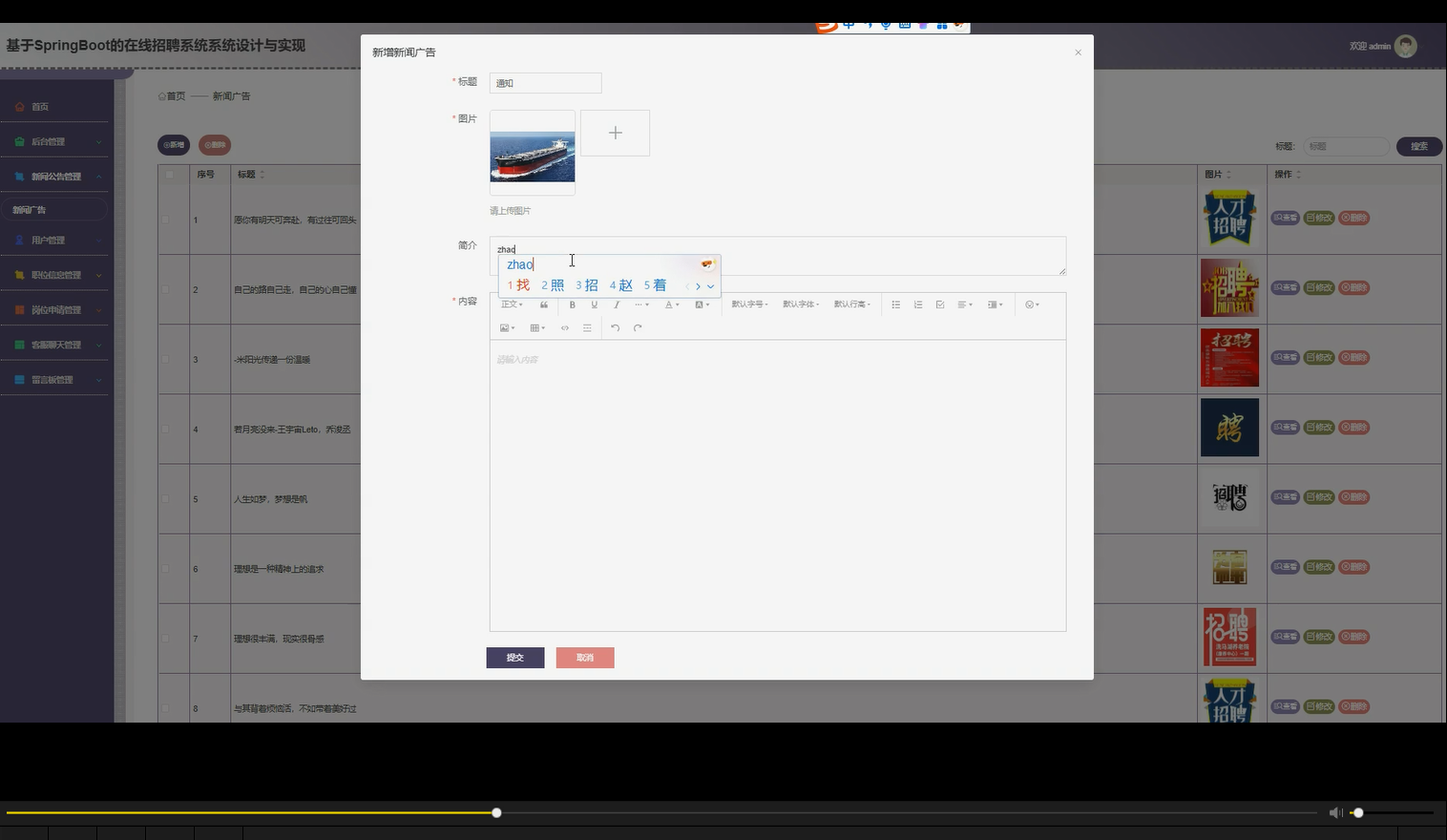Tick the checkbox for row 1

[x=165, y=220]
